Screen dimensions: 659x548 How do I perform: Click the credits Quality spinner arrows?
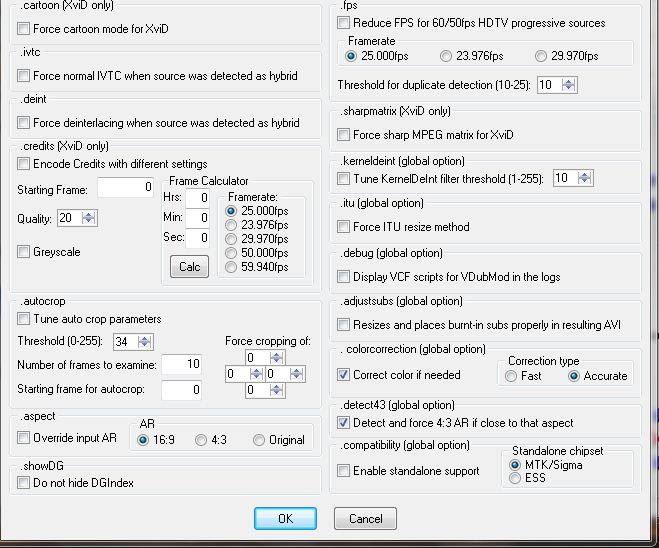point(89,218)
